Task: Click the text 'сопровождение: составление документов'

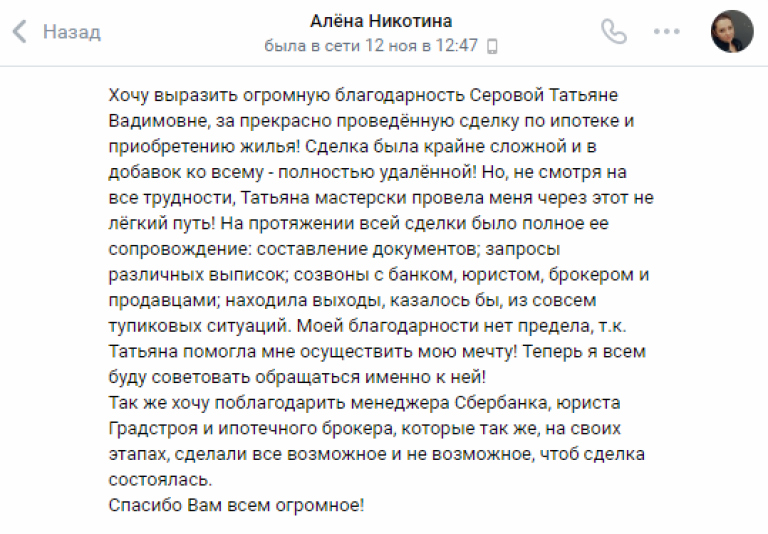Action: point(294,249)
